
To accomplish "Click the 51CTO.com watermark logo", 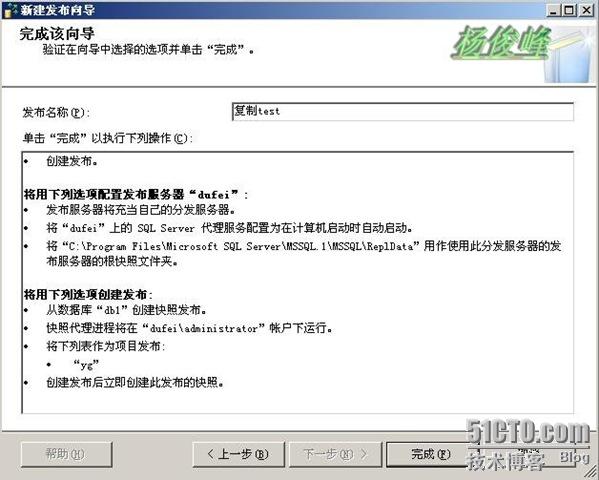I will coord(528,444).
